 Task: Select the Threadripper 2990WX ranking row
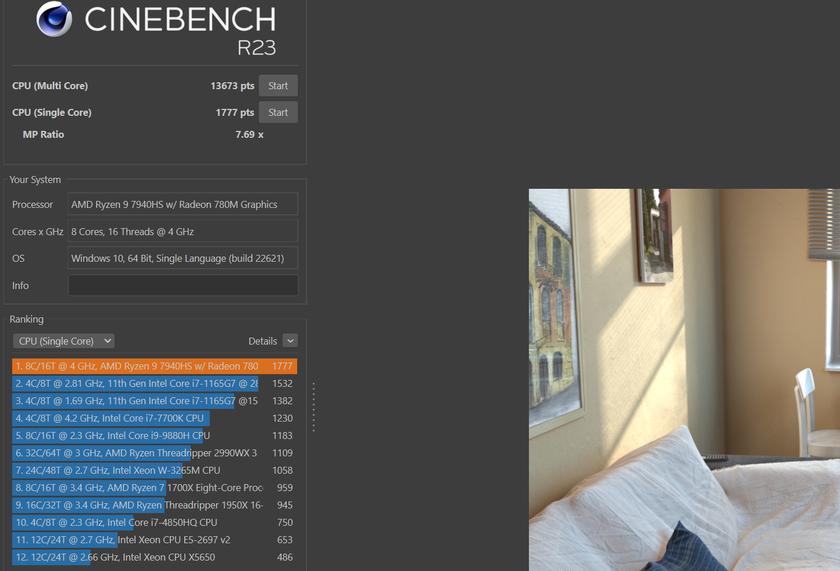(154, 453)
